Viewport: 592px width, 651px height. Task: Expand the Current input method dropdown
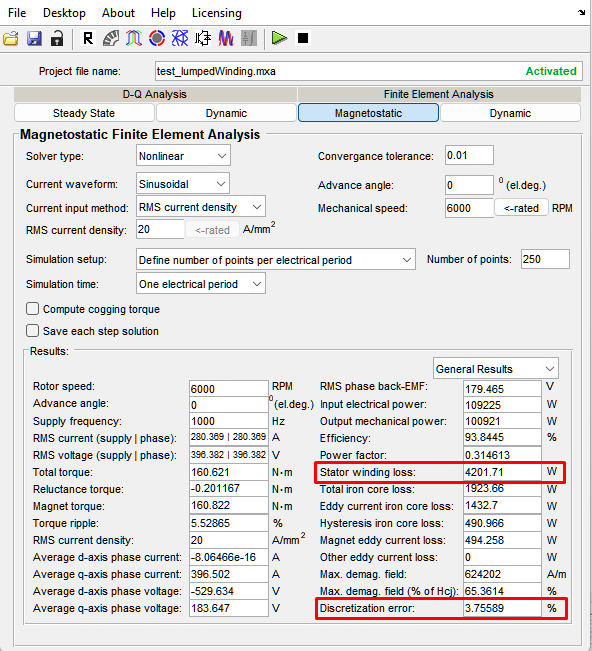[x=201, y=207]
